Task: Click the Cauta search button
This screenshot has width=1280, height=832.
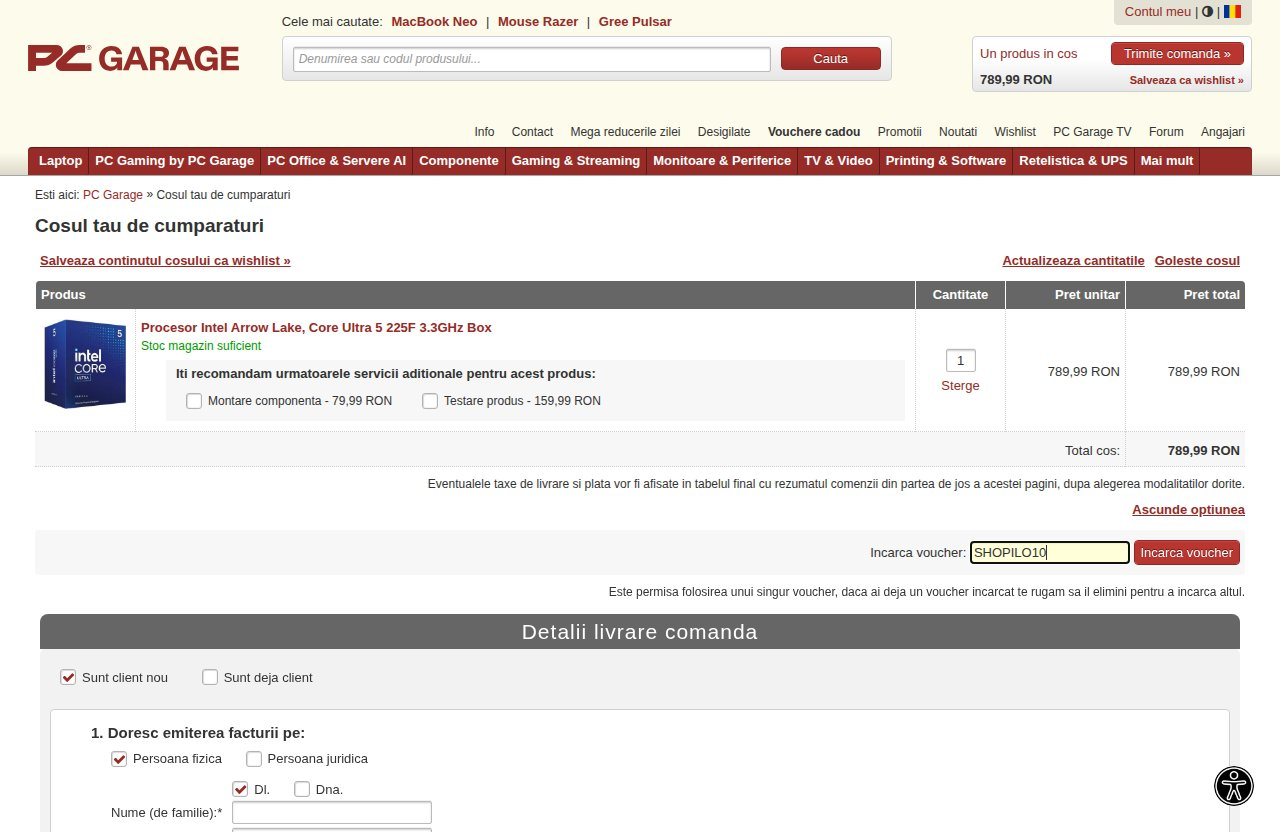Action: coord(831,59)
